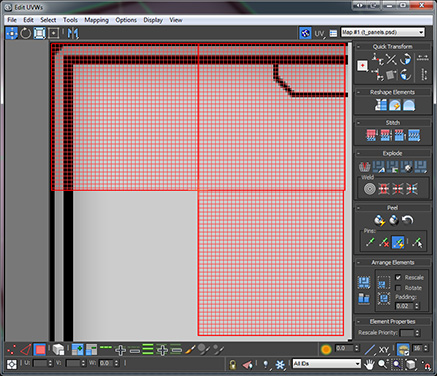Click the Paint Select brush icon
The image size is (437, 376).
pyautogui.click(x=190, y=350)
